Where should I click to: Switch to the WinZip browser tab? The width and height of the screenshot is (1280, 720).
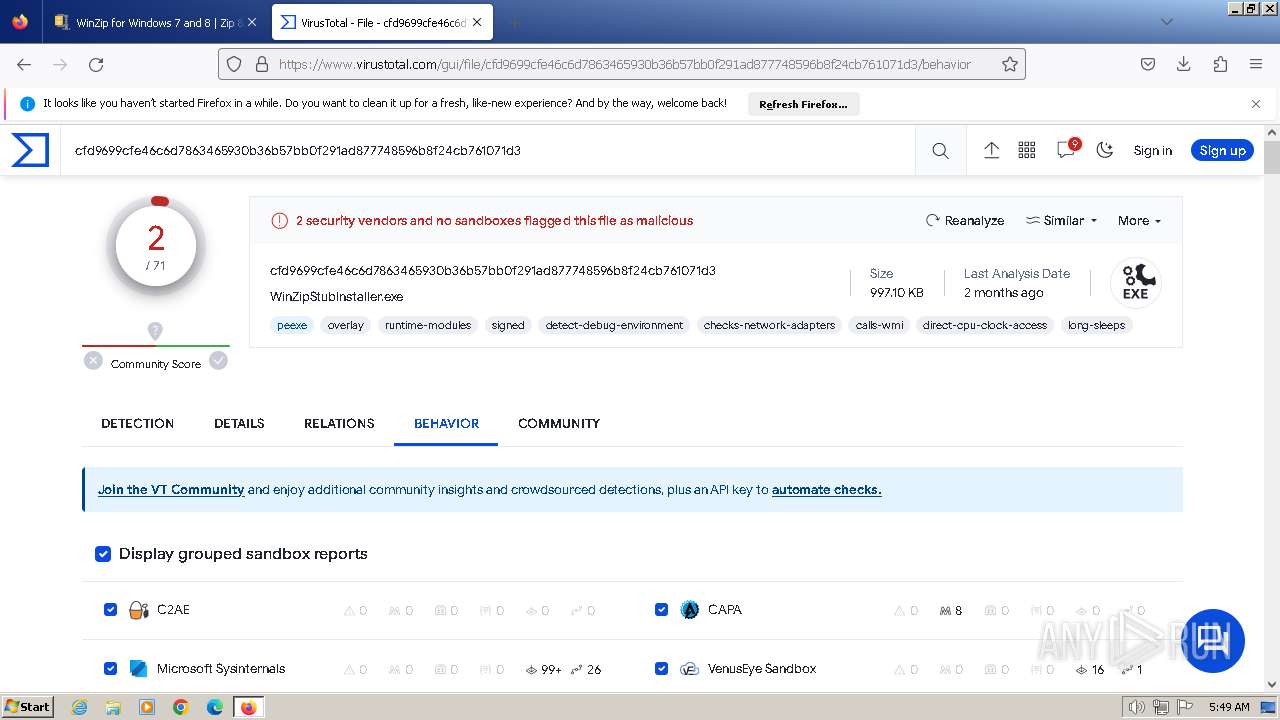[x=155, y=22]
